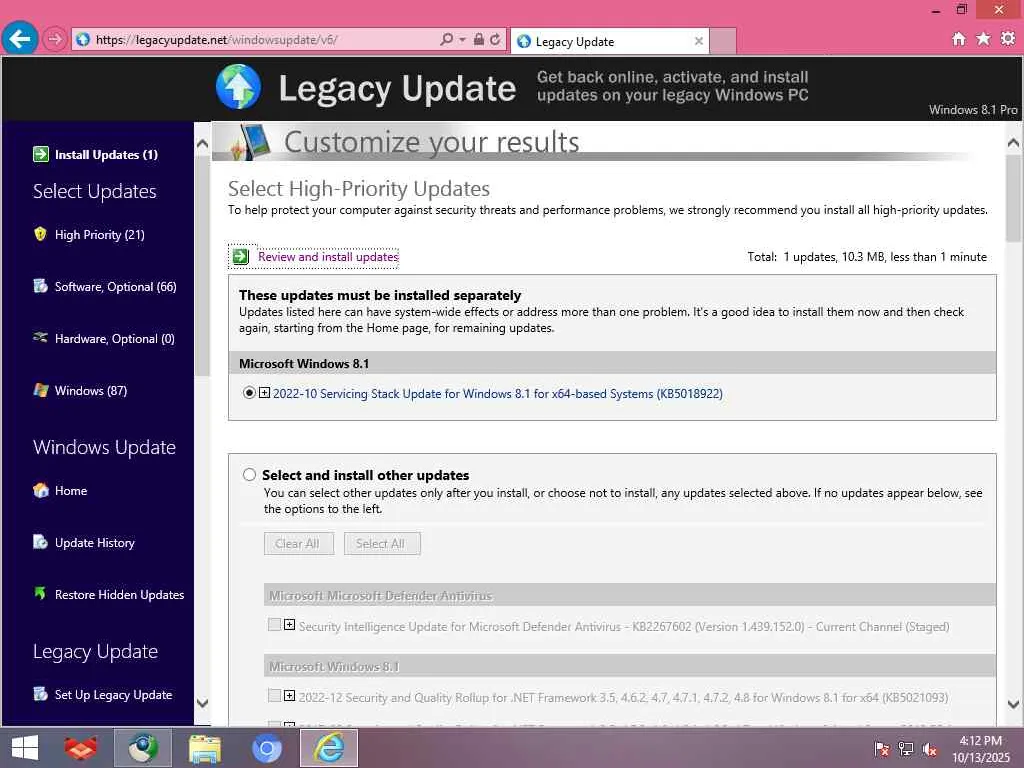
Task: Click the Set Up Legacy Update icon
Action: click(x=40, y=694)
